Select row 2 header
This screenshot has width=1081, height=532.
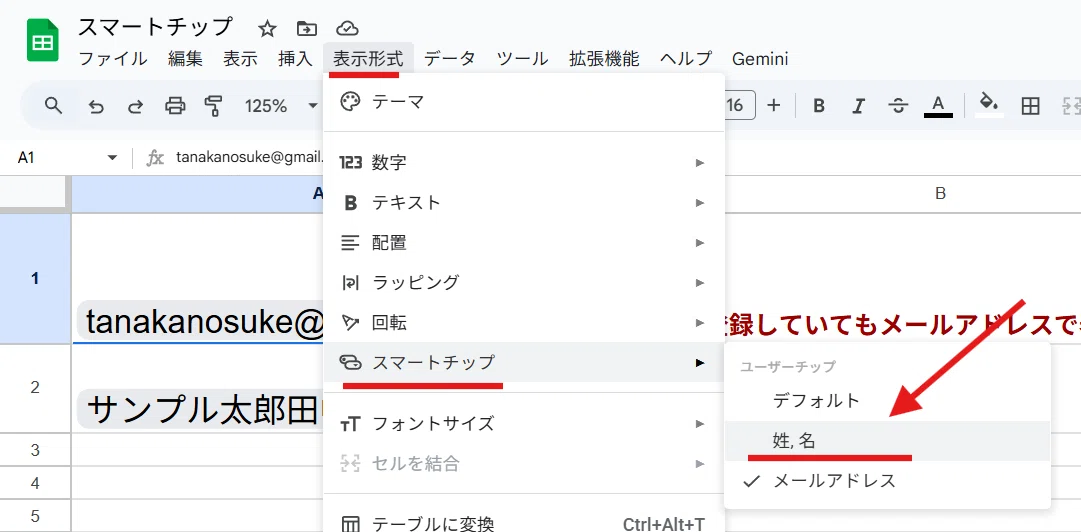coord(35,388)
